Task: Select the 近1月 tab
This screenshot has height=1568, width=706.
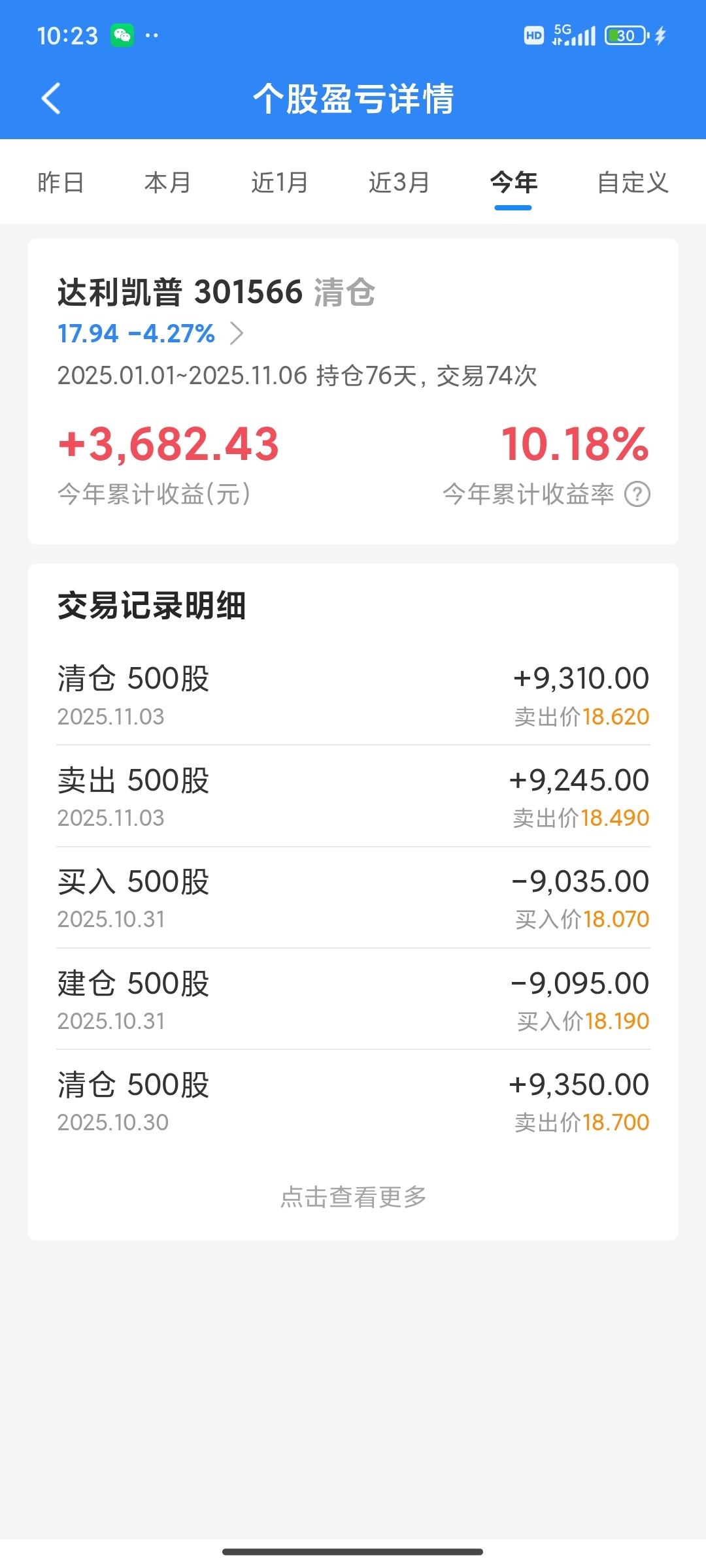Action: (x=280, y=182)
